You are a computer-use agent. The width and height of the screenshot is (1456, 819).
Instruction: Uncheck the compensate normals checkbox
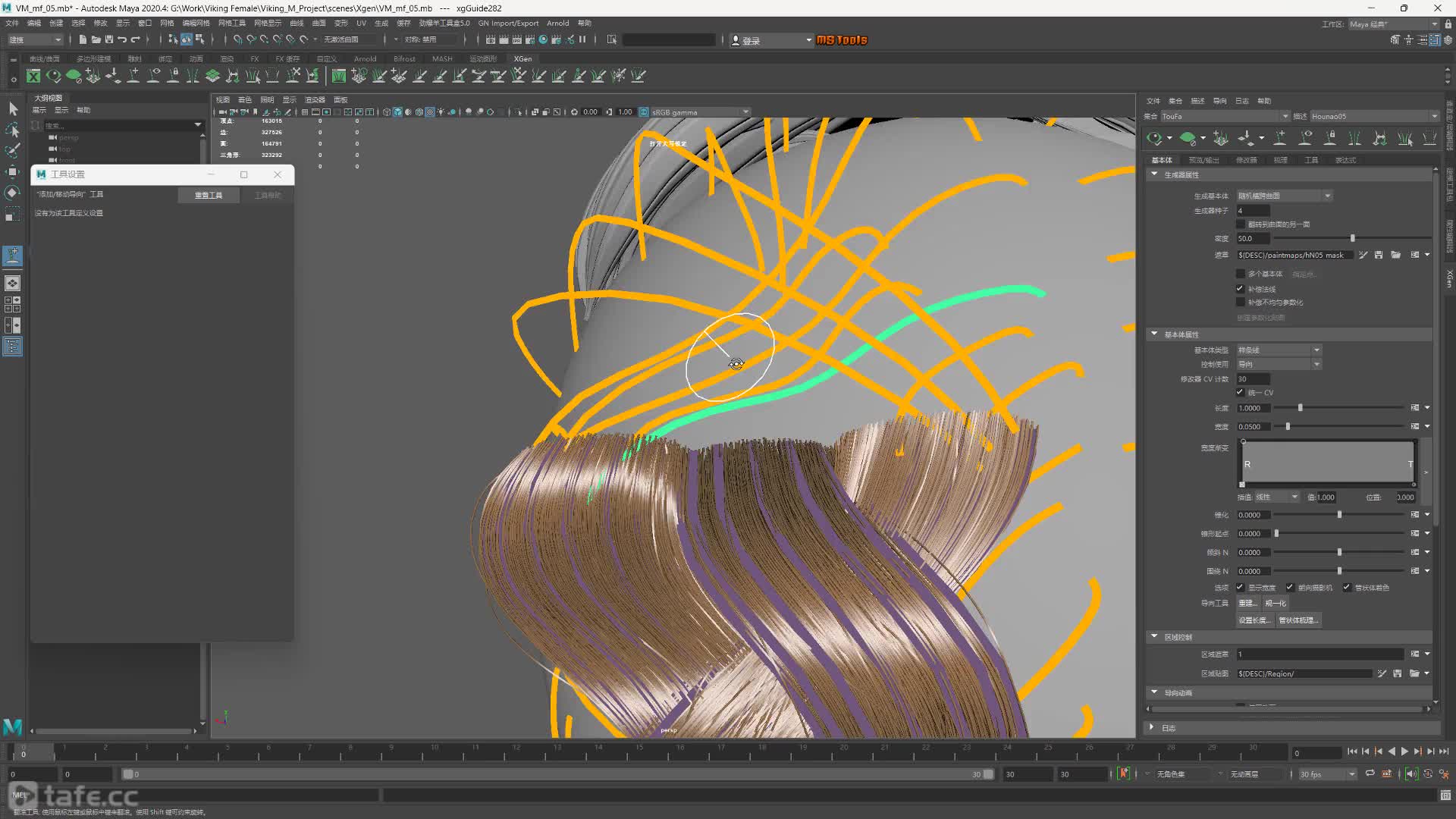coord(1241,289)
